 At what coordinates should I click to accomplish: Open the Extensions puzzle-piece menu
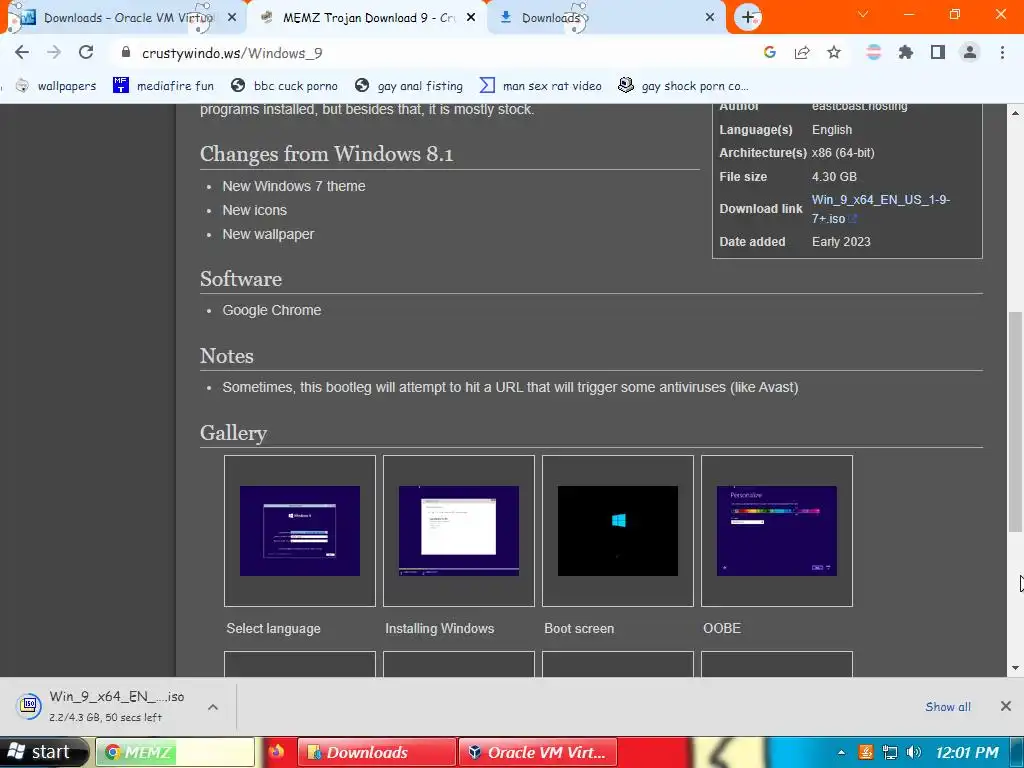tap(906, 53)
